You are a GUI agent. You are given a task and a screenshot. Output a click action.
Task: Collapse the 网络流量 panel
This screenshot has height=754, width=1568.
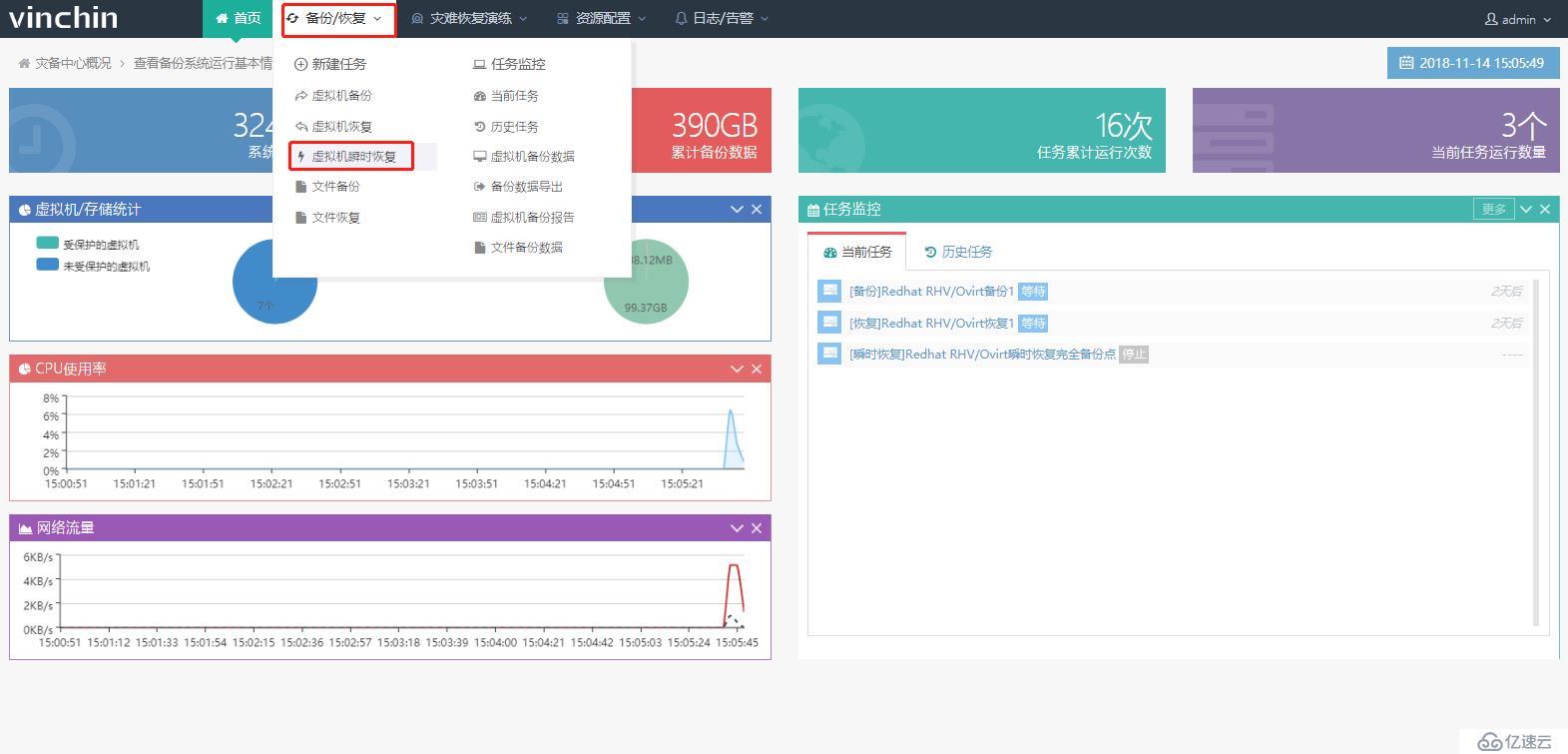click(737, 527)
